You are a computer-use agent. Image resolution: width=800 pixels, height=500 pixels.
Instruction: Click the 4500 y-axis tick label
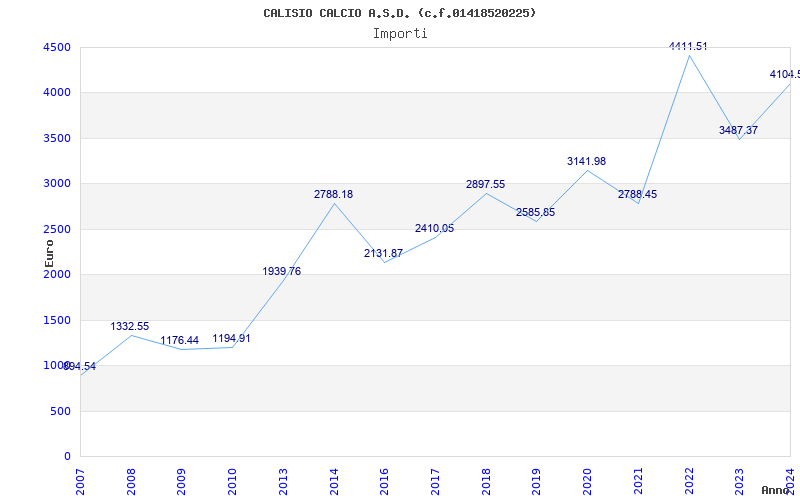coord(57,47)
